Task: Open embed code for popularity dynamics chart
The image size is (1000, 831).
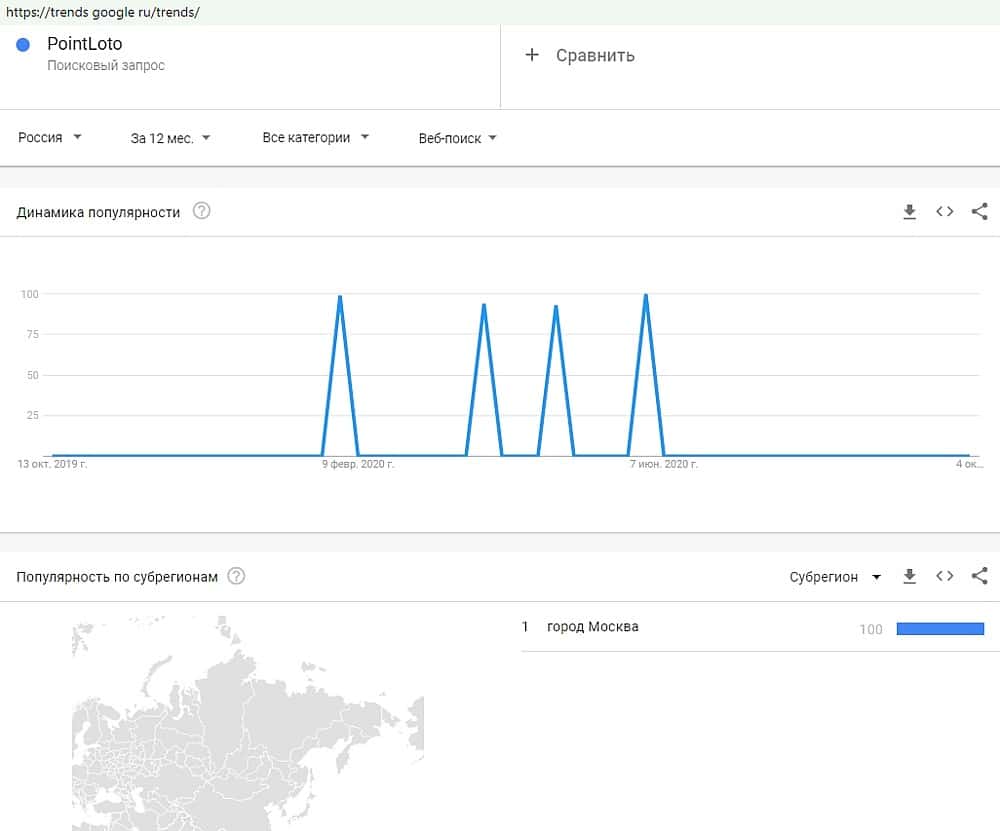Action: coord(944,211)
